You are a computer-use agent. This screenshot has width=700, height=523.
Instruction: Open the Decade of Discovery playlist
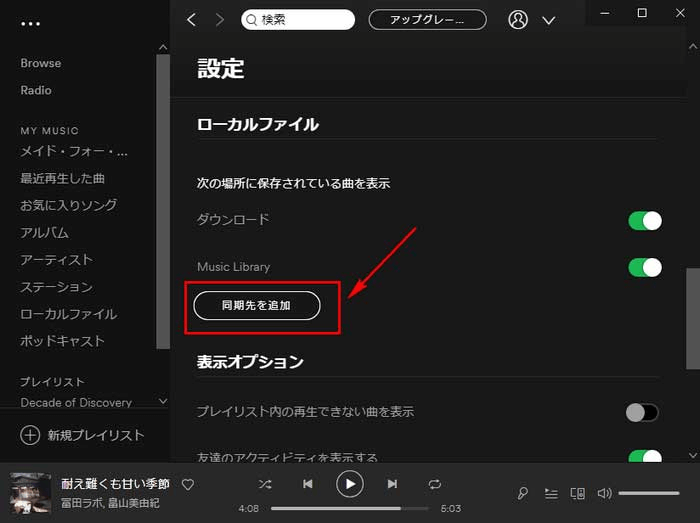coord(76,403)
